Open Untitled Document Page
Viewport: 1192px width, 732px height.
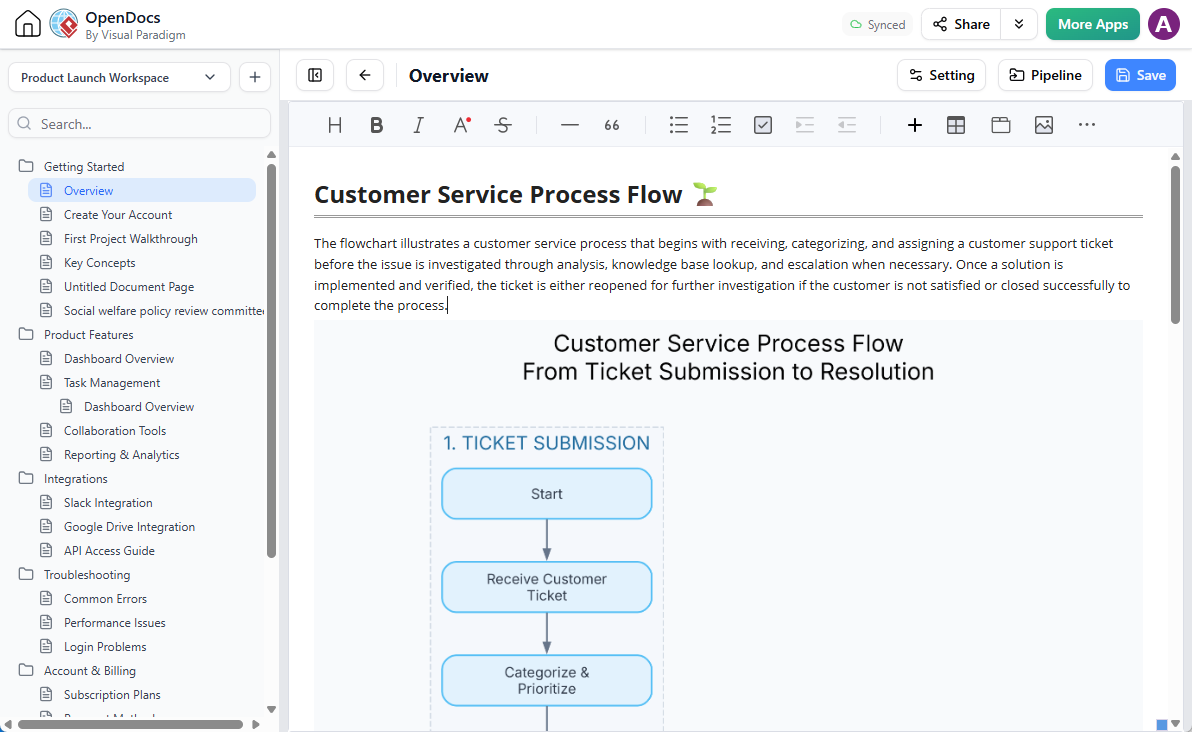pyautogui.click(x=128, y=287)
